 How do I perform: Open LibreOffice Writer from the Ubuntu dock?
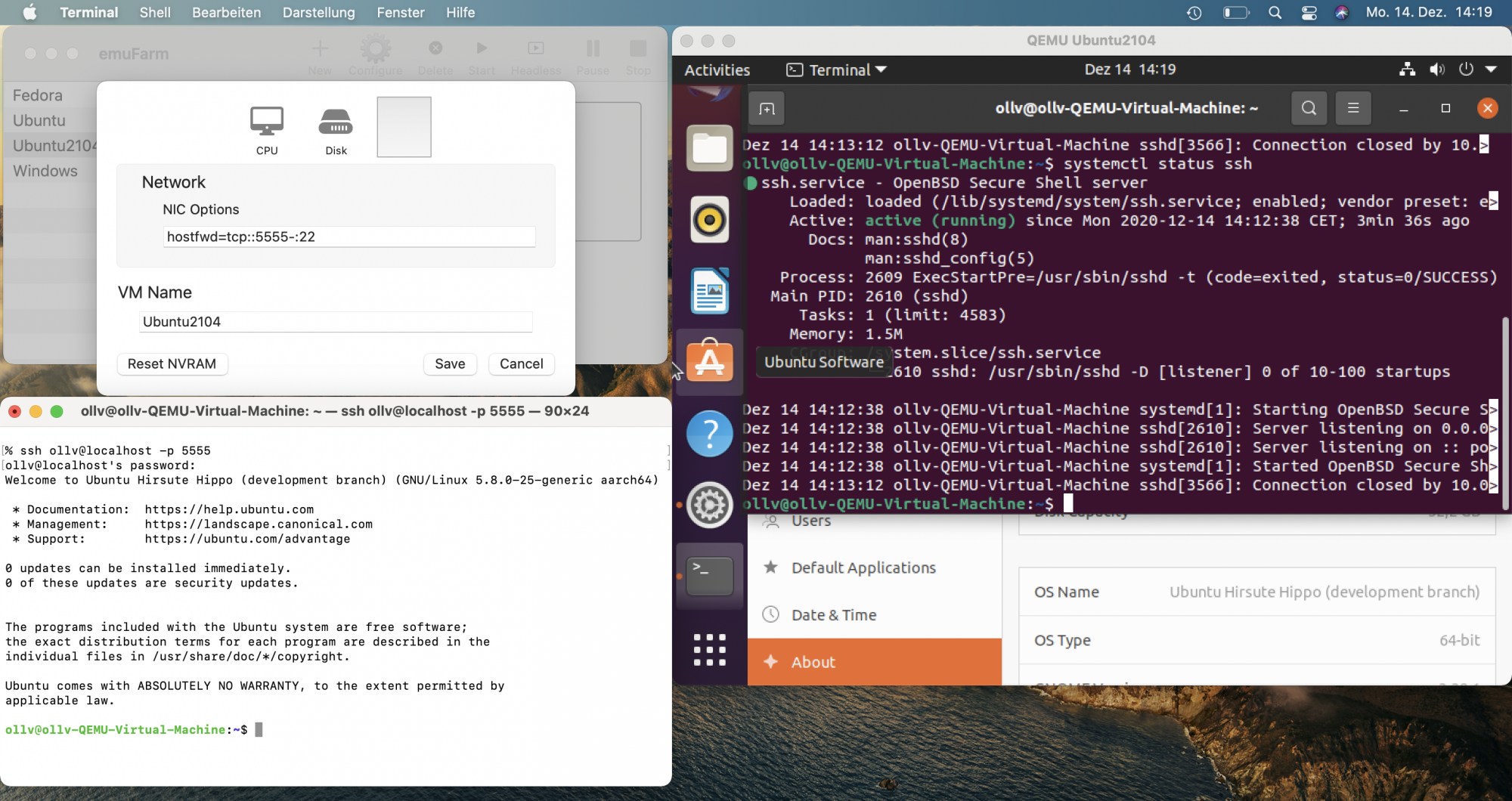pos(709,291)
